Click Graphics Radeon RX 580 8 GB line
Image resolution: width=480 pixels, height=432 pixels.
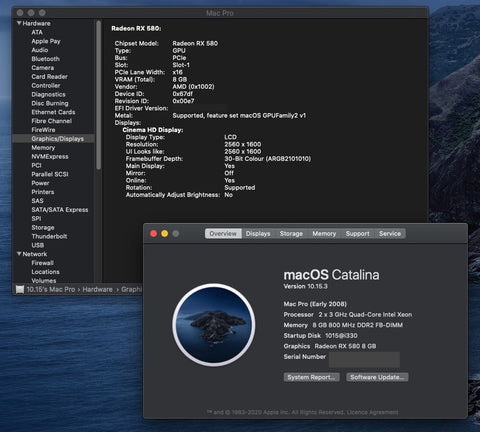click(x=330, y=346)
